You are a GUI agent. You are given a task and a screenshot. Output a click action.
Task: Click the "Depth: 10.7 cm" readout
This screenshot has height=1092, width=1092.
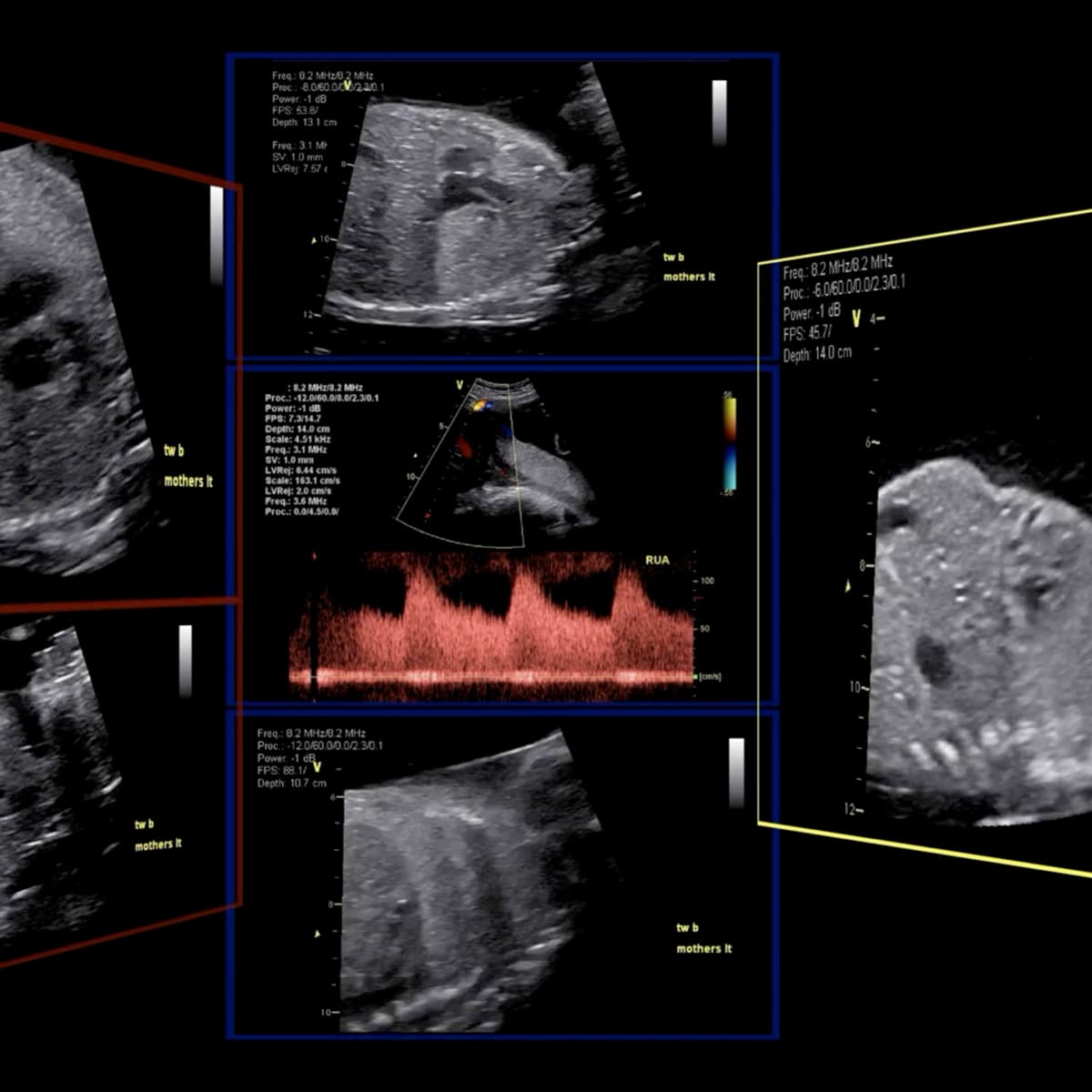click(291, 783)
